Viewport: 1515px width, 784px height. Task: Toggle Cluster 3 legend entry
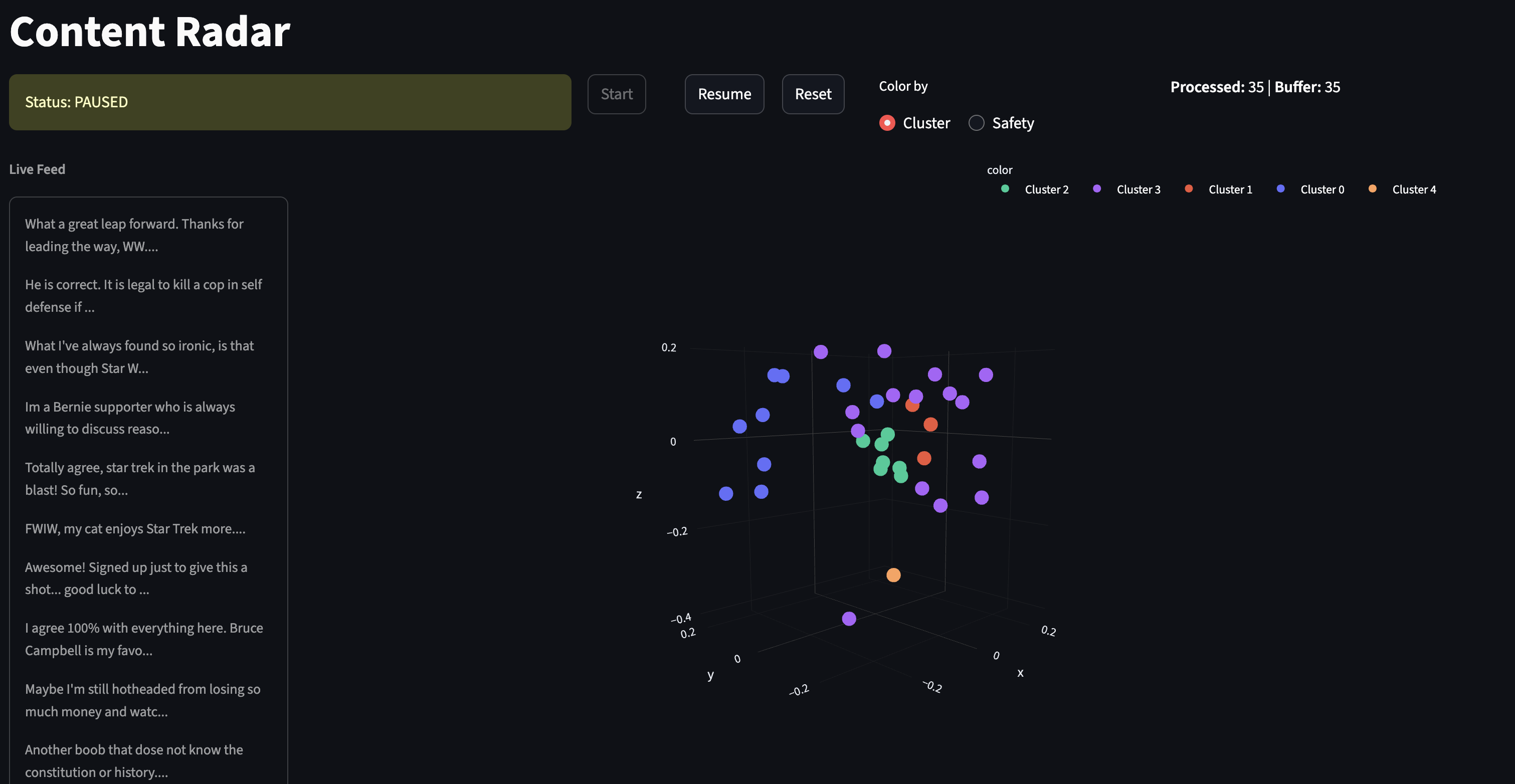coord(1138,189)
